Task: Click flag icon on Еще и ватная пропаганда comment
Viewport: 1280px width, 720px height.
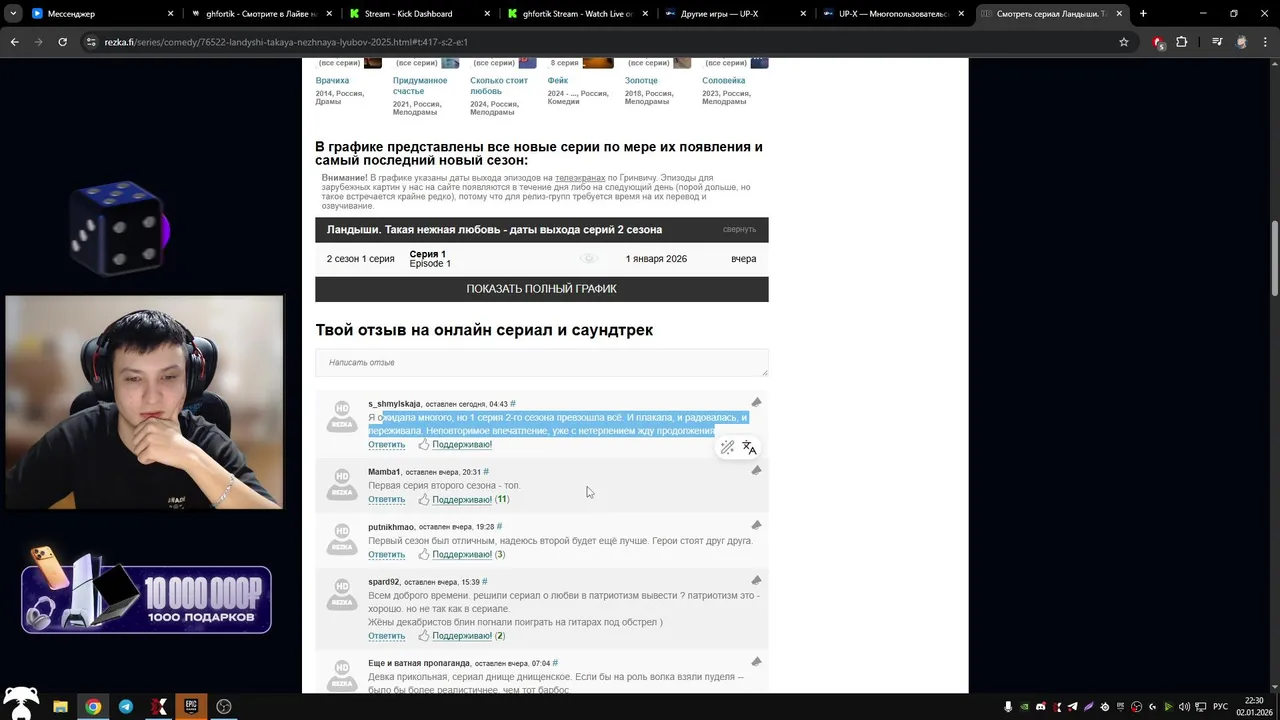Action: 756,662
